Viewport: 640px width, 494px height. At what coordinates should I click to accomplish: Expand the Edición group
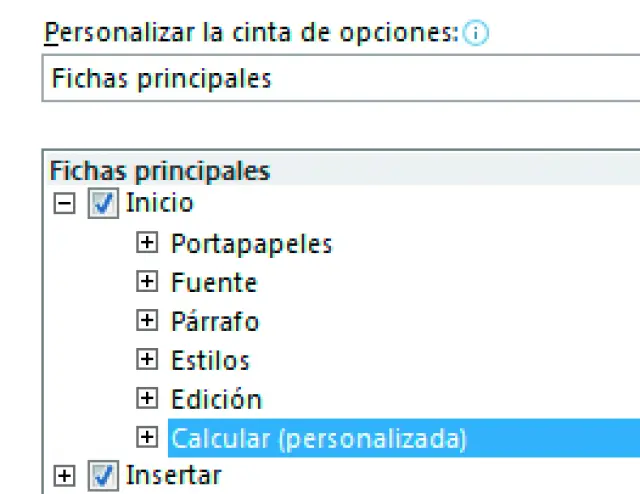click(148, 399)
